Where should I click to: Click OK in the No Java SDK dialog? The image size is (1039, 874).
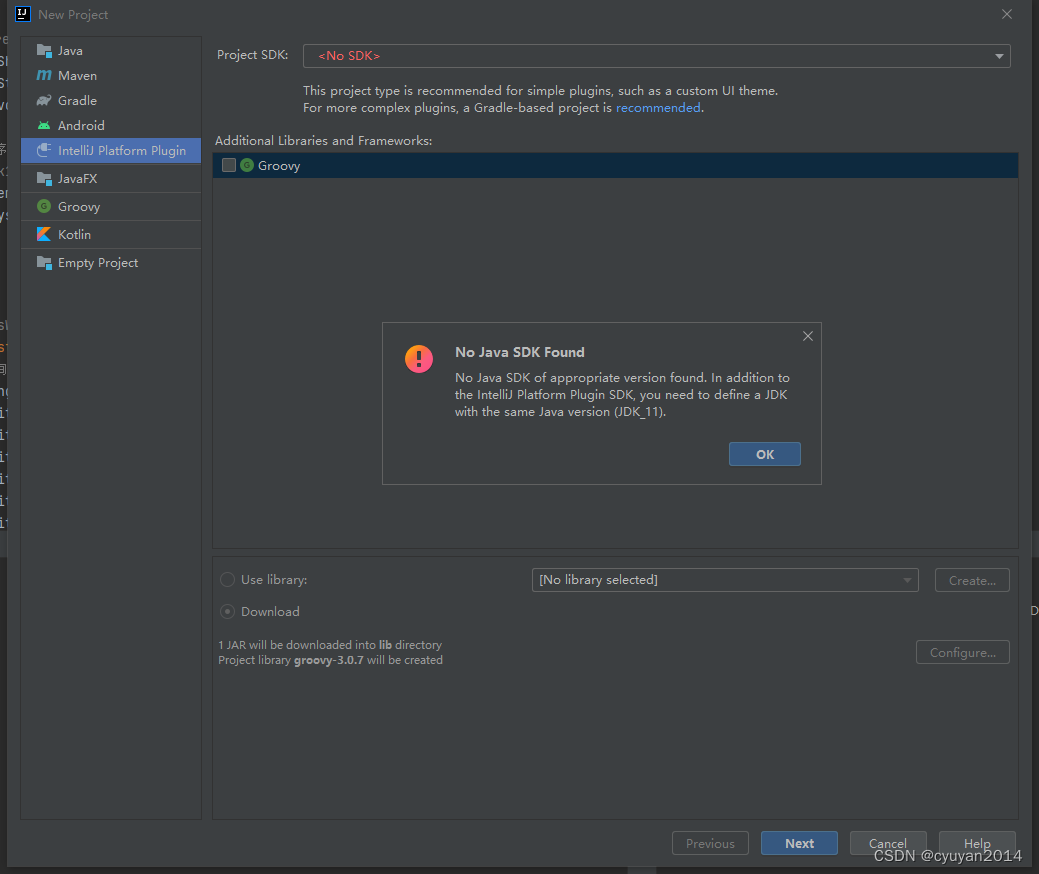pos(765,454)
